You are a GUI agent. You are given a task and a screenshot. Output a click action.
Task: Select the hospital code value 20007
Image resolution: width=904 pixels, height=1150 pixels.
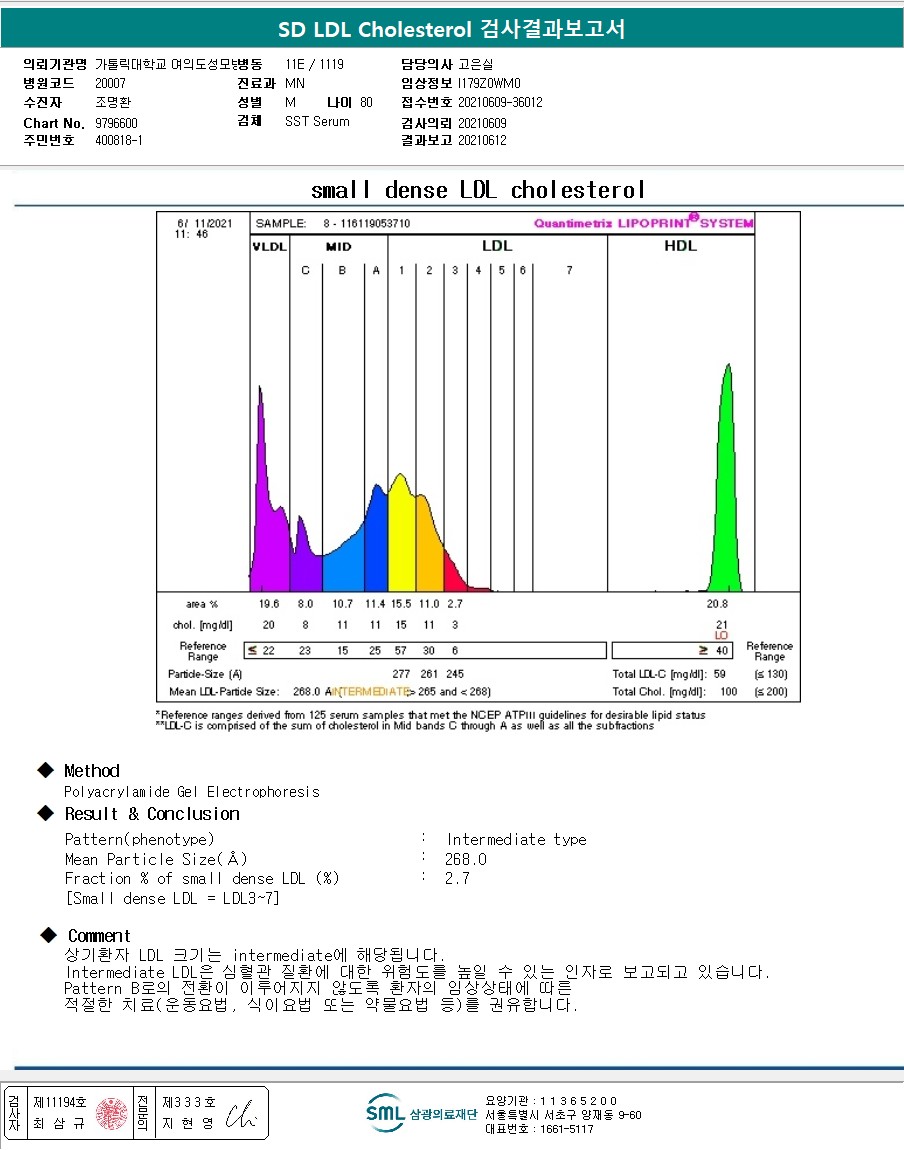[111, 83]
